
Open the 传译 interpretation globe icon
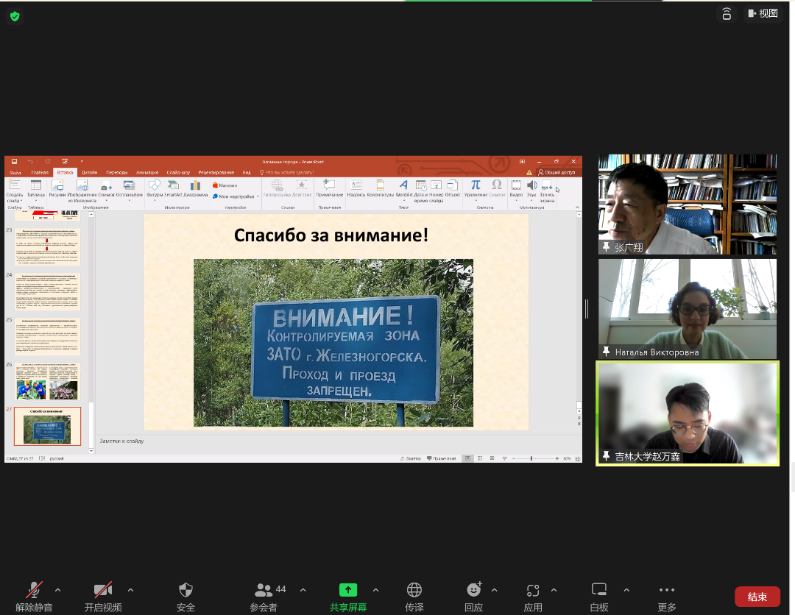(414, 591)
